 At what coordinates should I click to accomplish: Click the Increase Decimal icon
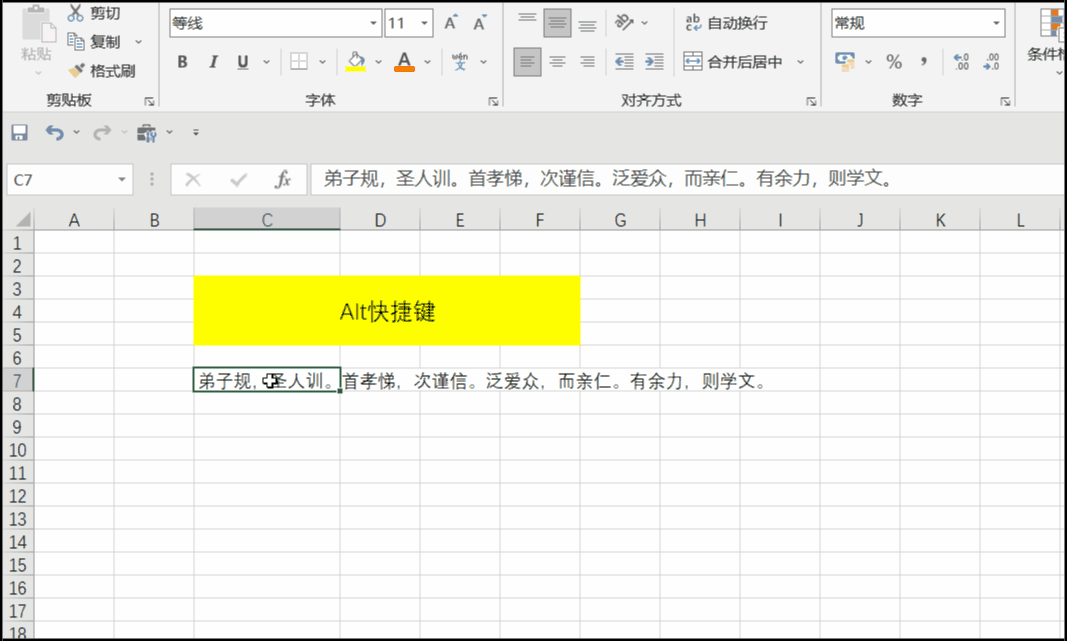tap(961, 62)
